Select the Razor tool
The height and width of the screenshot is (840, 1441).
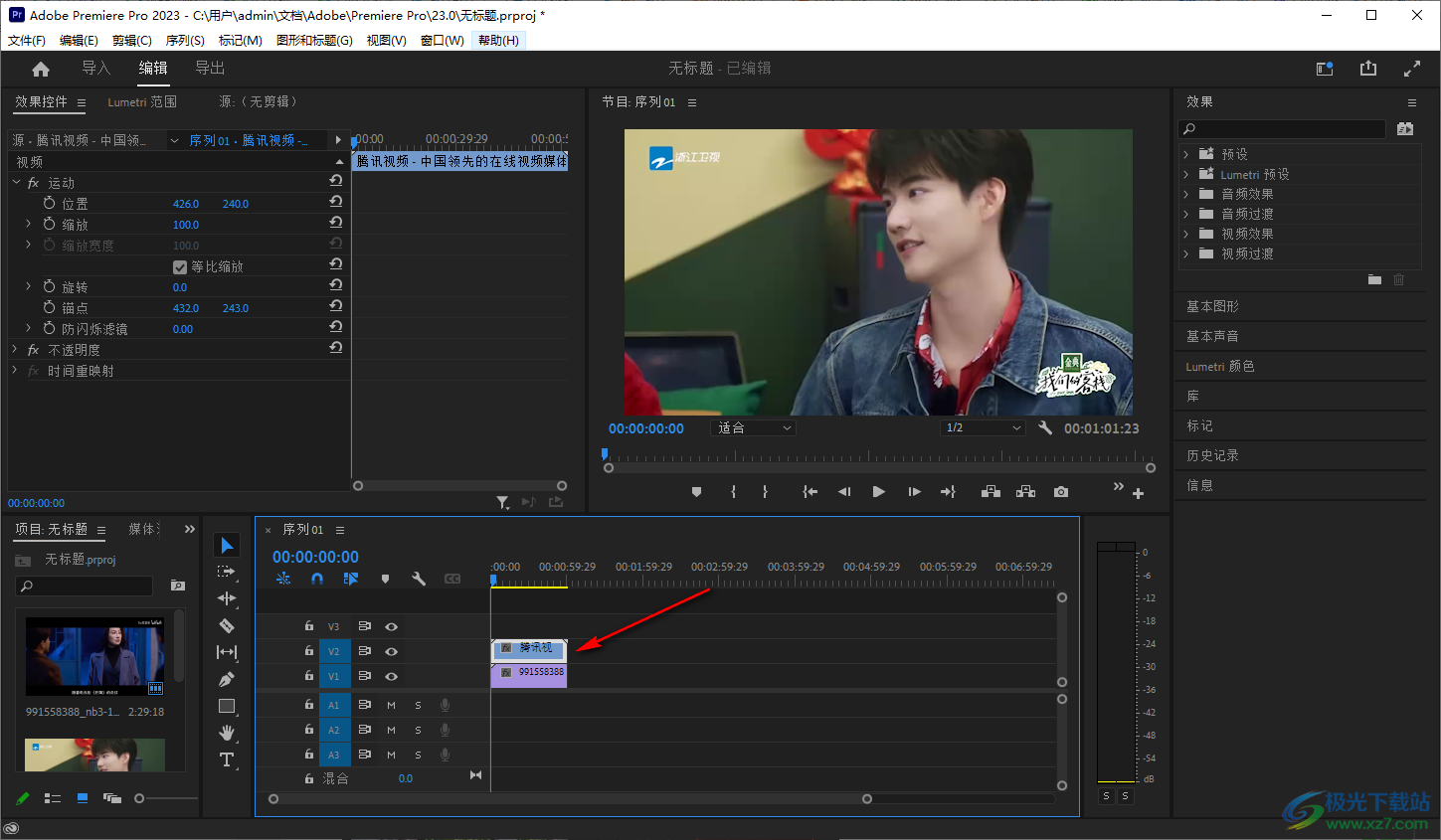pyautogui.click(x=227, y=625)
